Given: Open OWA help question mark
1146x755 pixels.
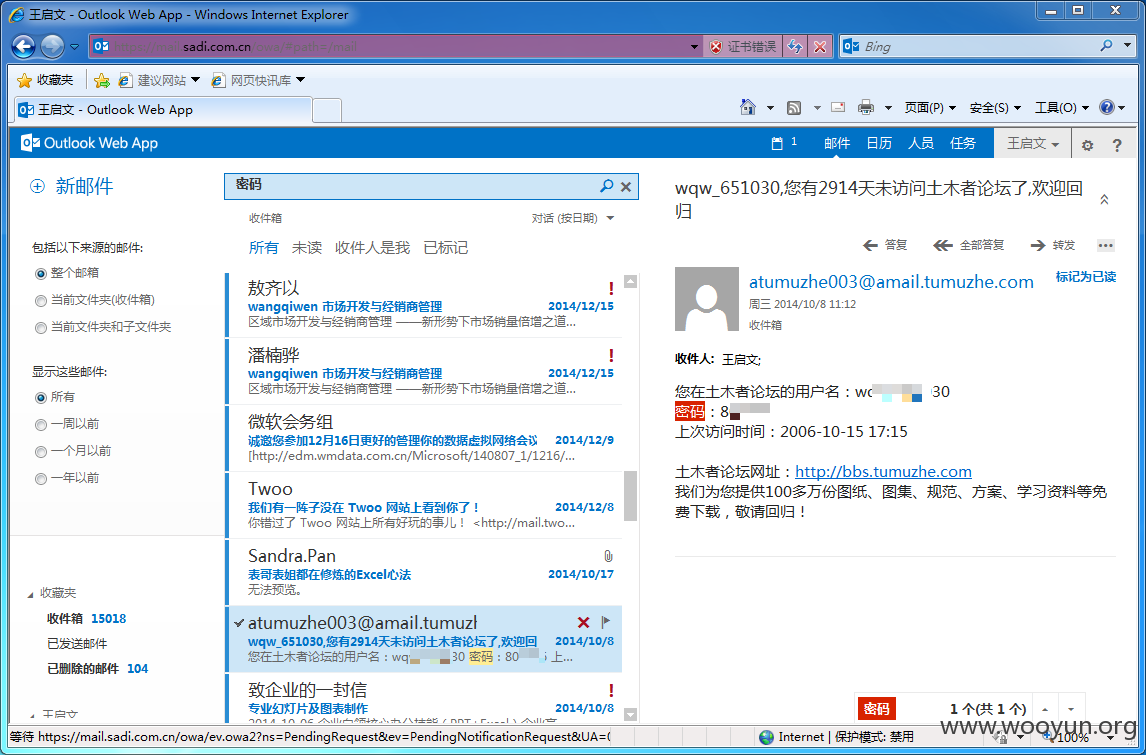Looking at the screenshot, I should (1117, 145).
